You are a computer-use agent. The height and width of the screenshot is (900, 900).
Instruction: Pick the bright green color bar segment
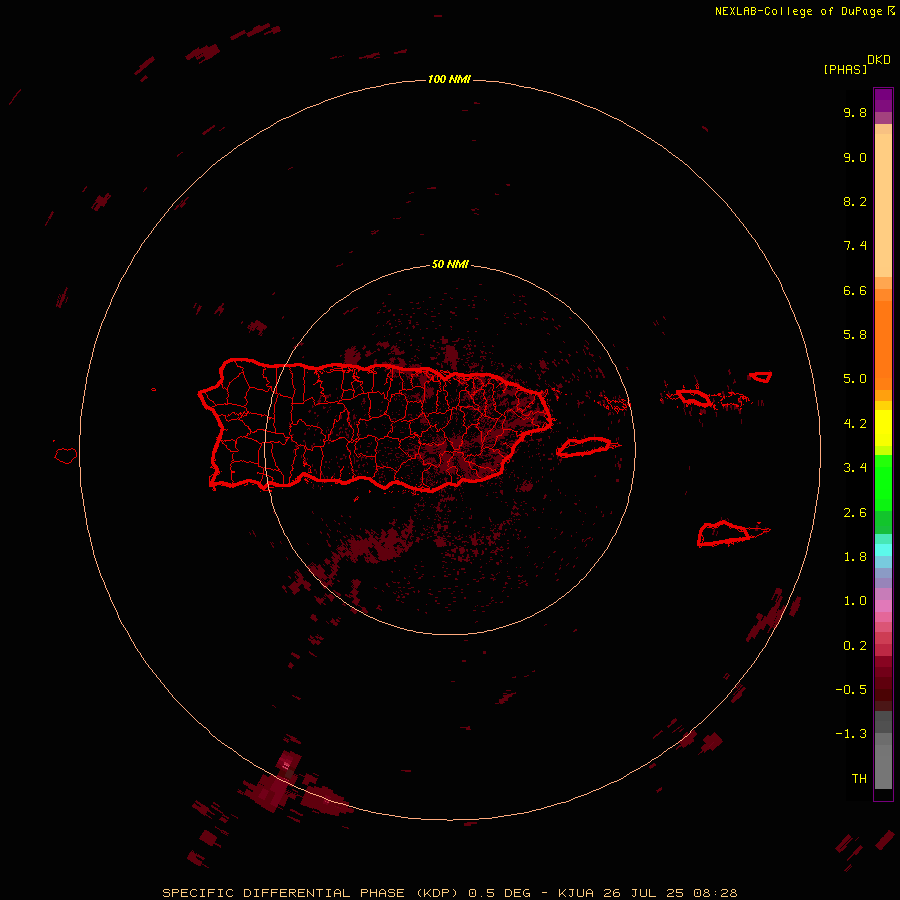883,483
